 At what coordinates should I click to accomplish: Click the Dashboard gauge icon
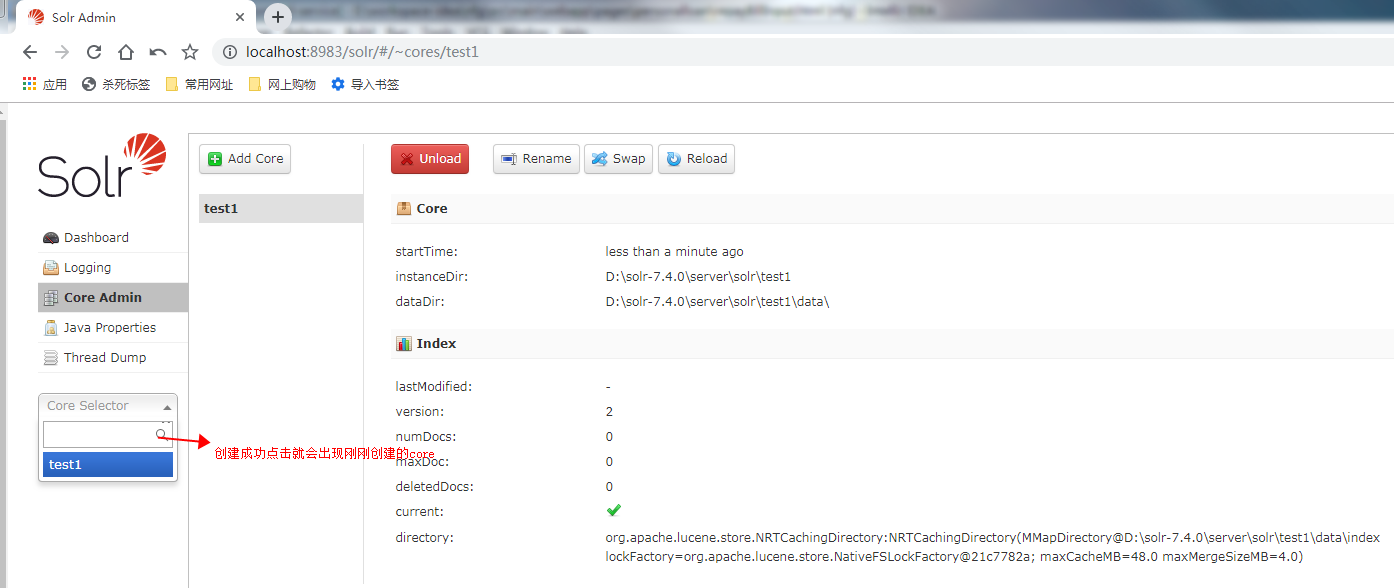[x=51, y=238]
